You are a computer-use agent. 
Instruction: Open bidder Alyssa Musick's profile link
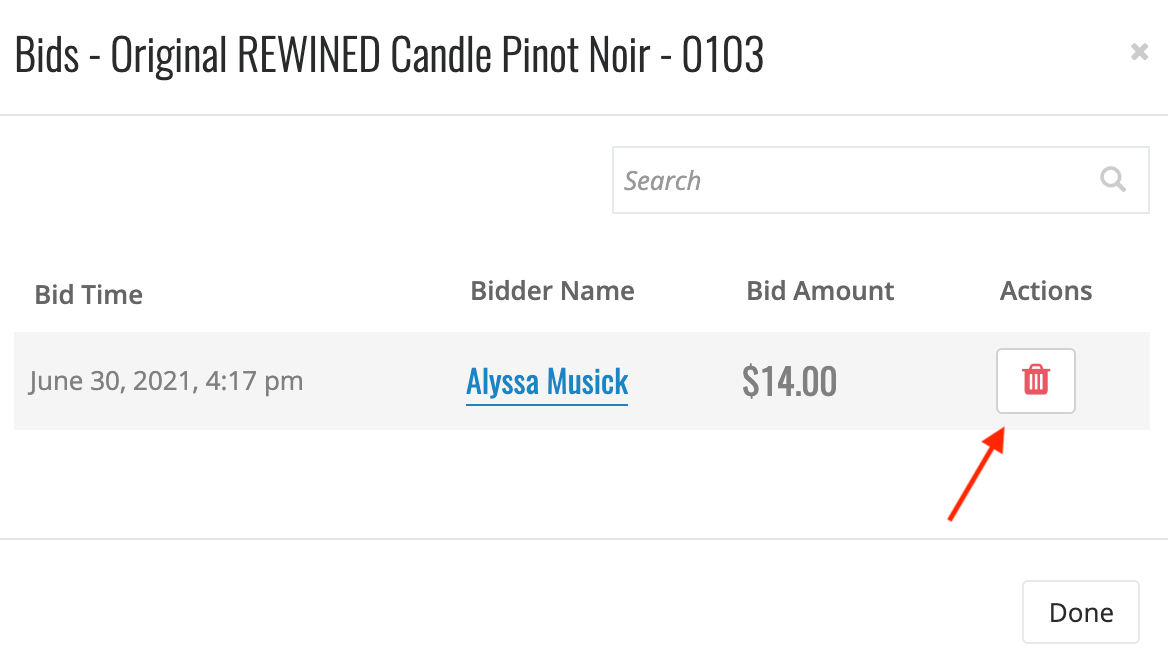pyautogui.click(x=547, y=382)
